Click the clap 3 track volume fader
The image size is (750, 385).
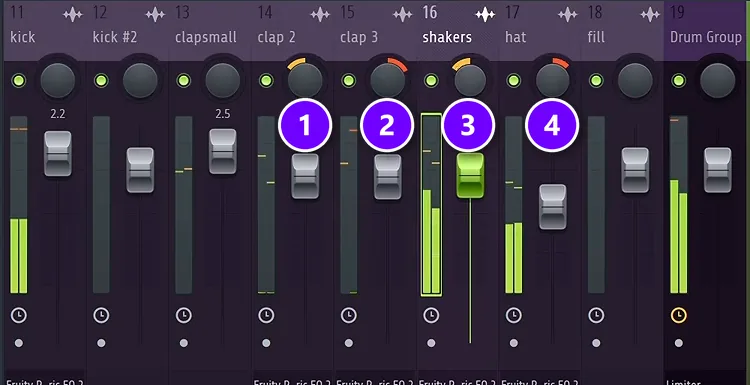(x=388, y=176)
